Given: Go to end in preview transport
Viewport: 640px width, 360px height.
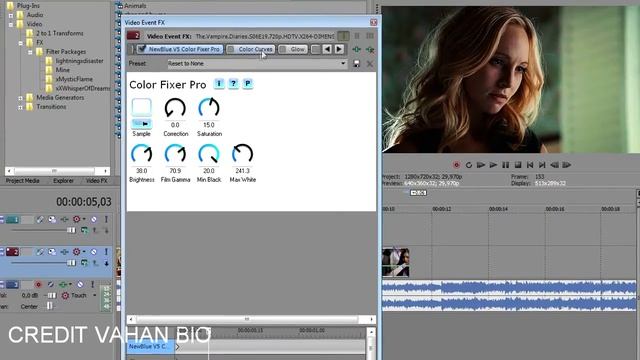Looking at the screenshot, I should point(542,165).
